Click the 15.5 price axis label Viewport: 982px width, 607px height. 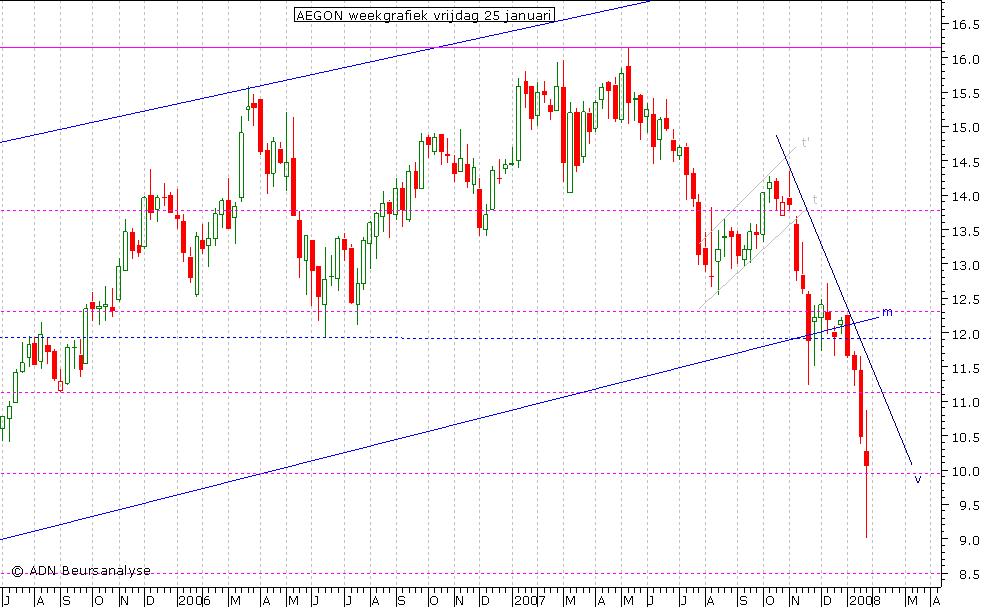pos(965,94)
